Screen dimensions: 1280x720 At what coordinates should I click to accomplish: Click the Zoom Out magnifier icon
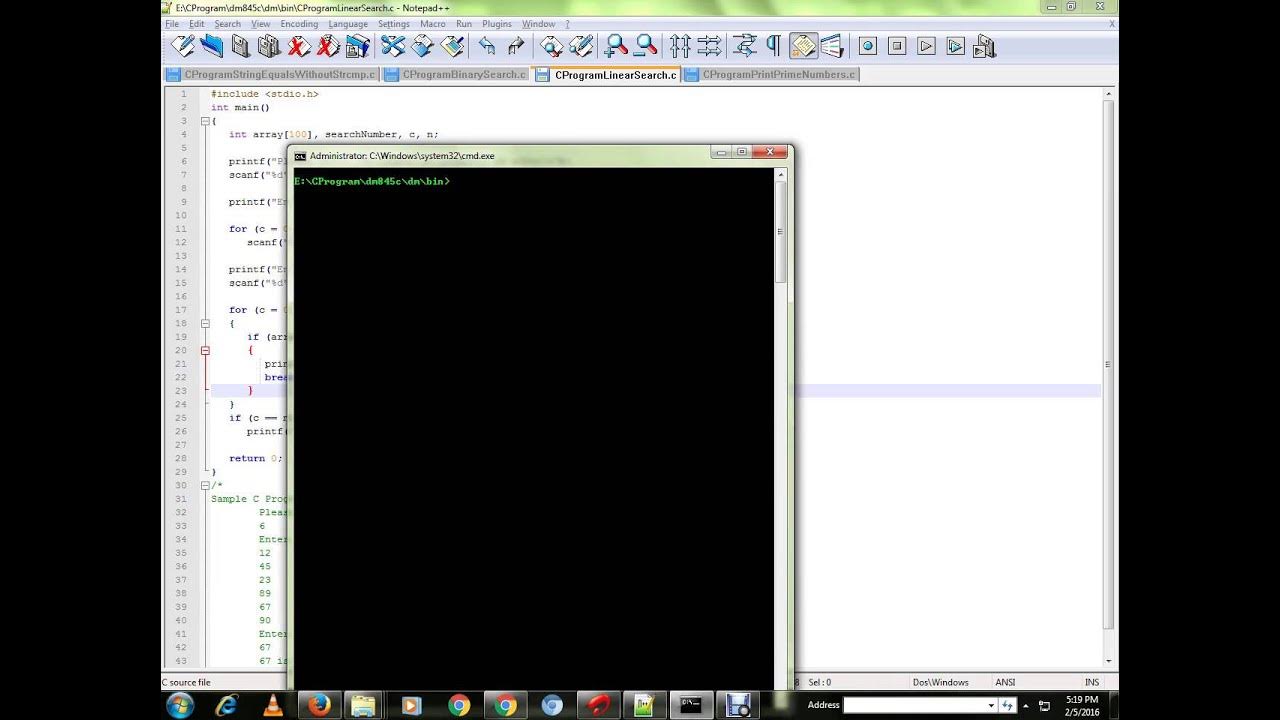646,46
